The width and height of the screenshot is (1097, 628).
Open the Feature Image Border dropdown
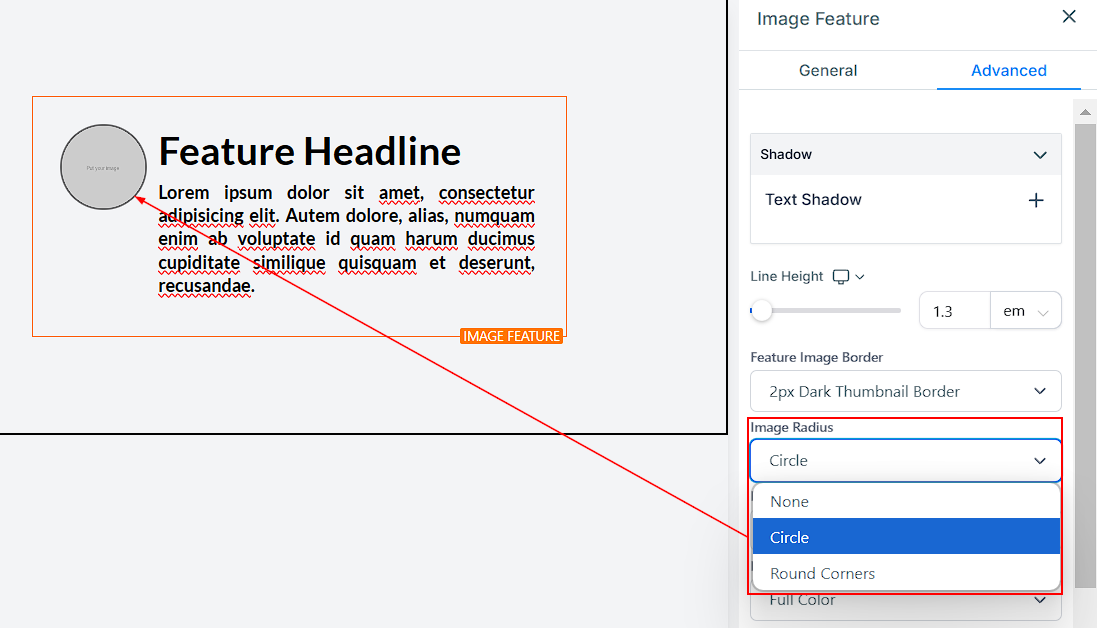pyautogui.click(x=905, y=392)
